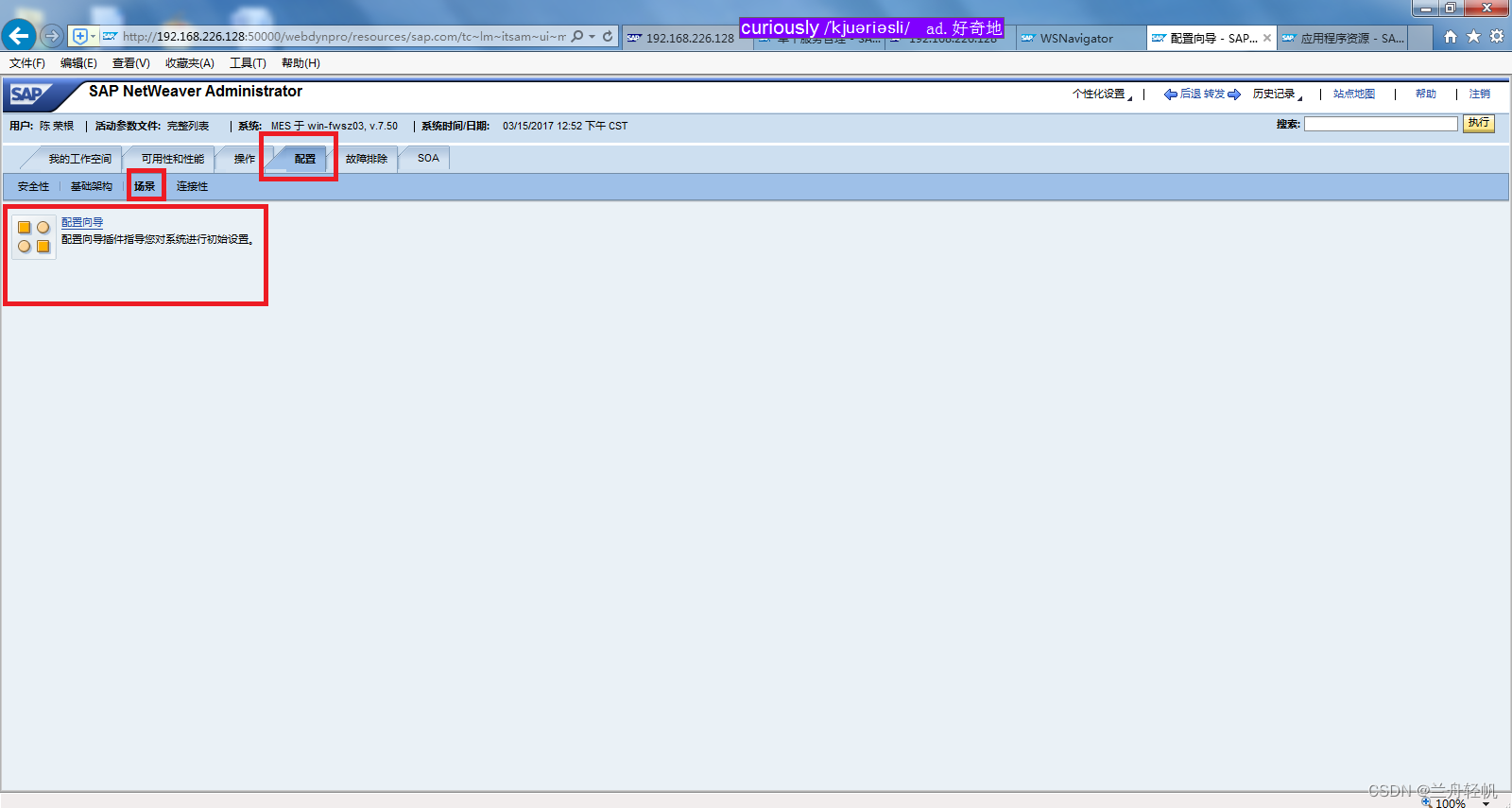Click the browser forward arrow button
Screen dimensions: 1512x808
52,36
